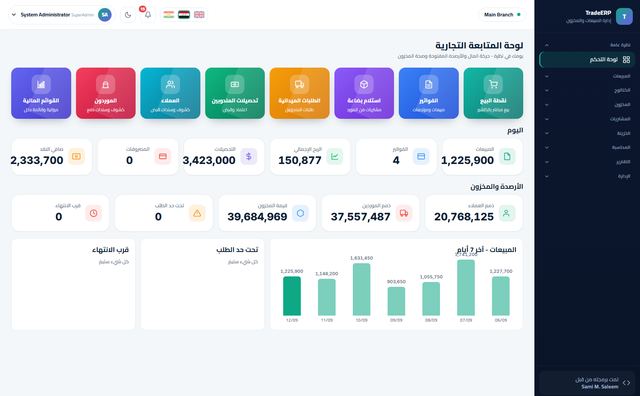Click the 09/09 bar labeled 903,650
Screen dimensions: 640x396
[396, 301]
